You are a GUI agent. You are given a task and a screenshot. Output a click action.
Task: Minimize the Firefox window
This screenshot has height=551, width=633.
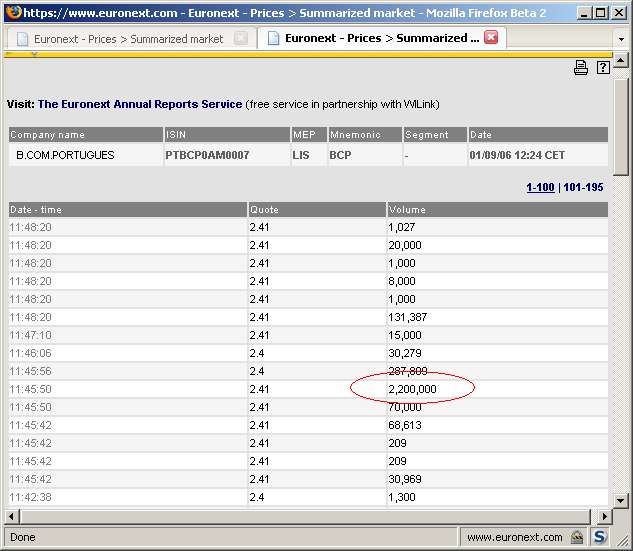584,13
